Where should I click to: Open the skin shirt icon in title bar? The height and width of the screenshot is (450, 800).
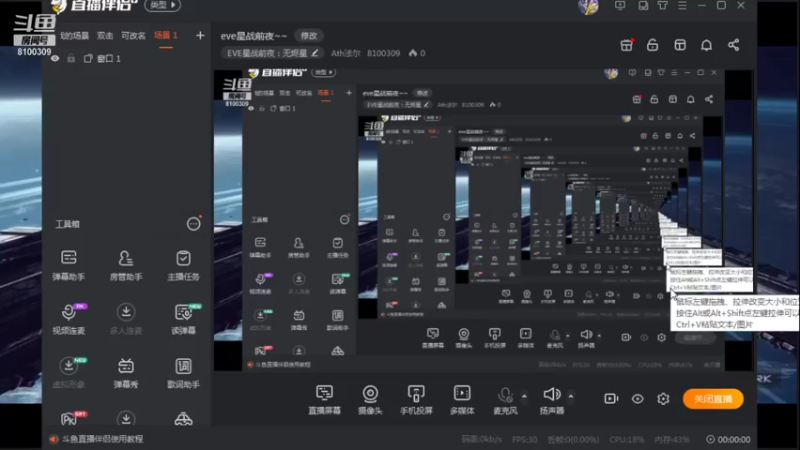662,5
